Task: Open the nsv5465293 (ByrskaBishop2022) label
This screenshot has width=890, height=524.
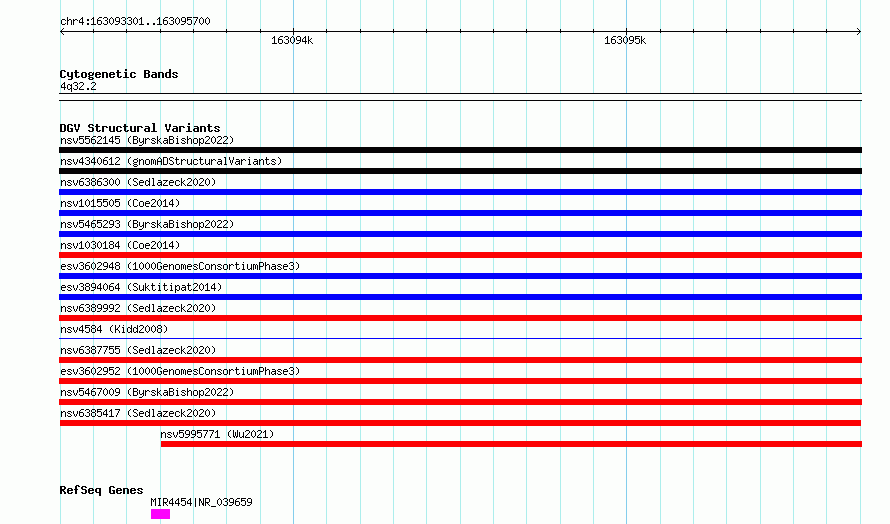Action: (x=147, y=224)
